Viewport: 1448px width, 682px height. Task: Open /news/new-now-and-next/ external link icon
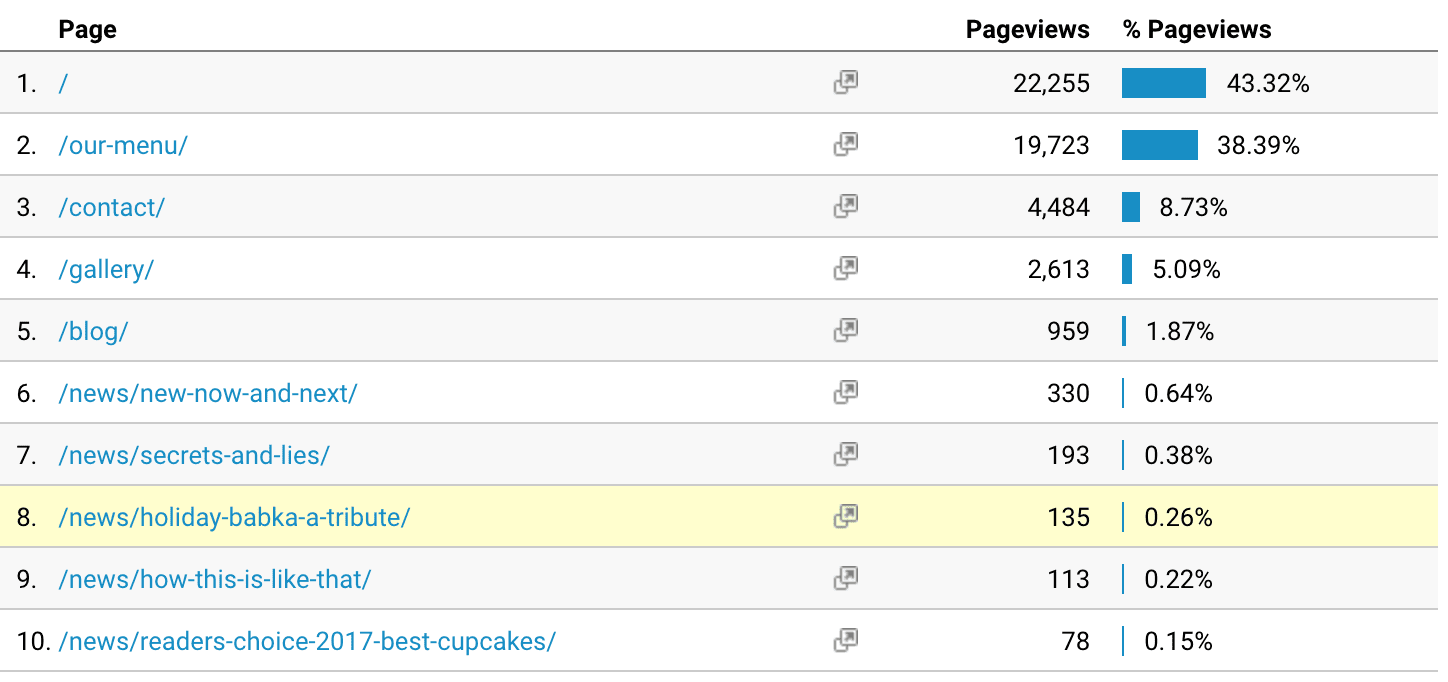846,393
